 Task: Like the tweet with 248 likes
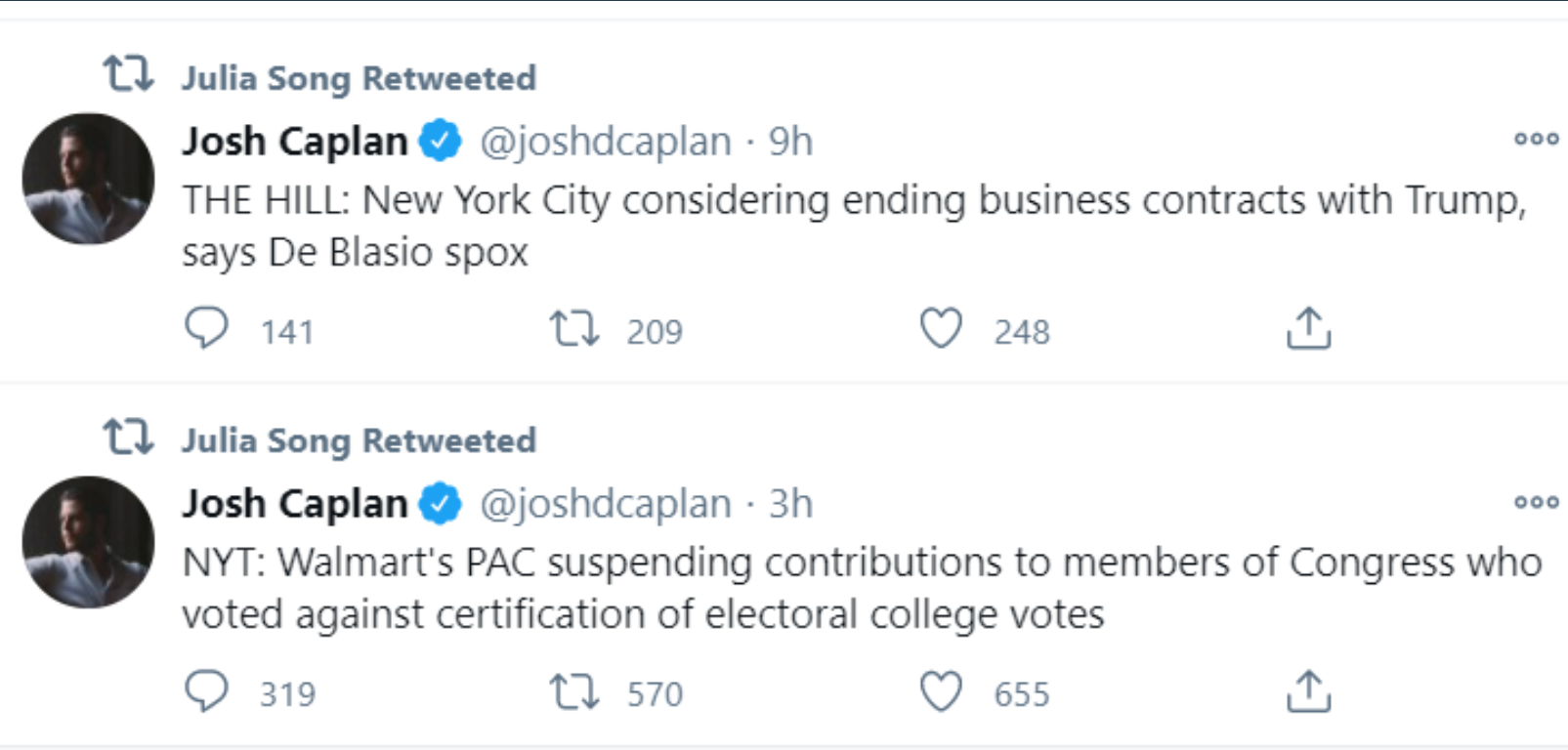941,328
